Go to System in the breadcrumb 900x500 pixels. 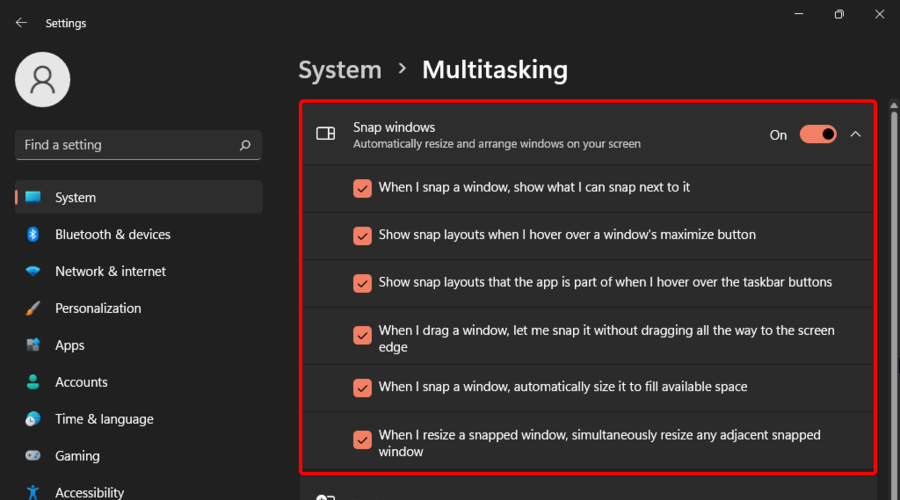pyautogui.click(x=340, y=70)
